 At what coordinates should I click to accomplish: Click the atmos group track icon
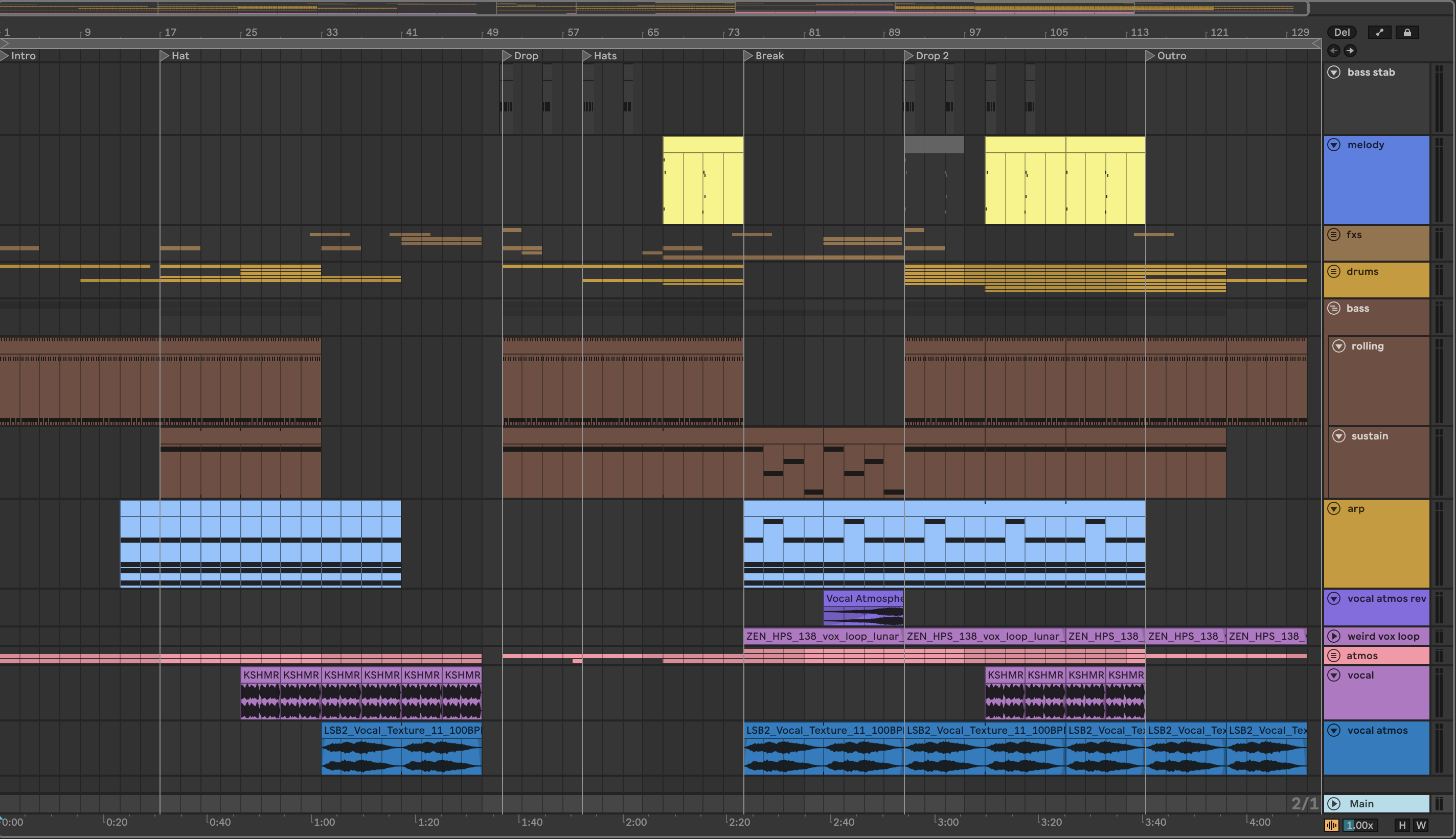1334,656
